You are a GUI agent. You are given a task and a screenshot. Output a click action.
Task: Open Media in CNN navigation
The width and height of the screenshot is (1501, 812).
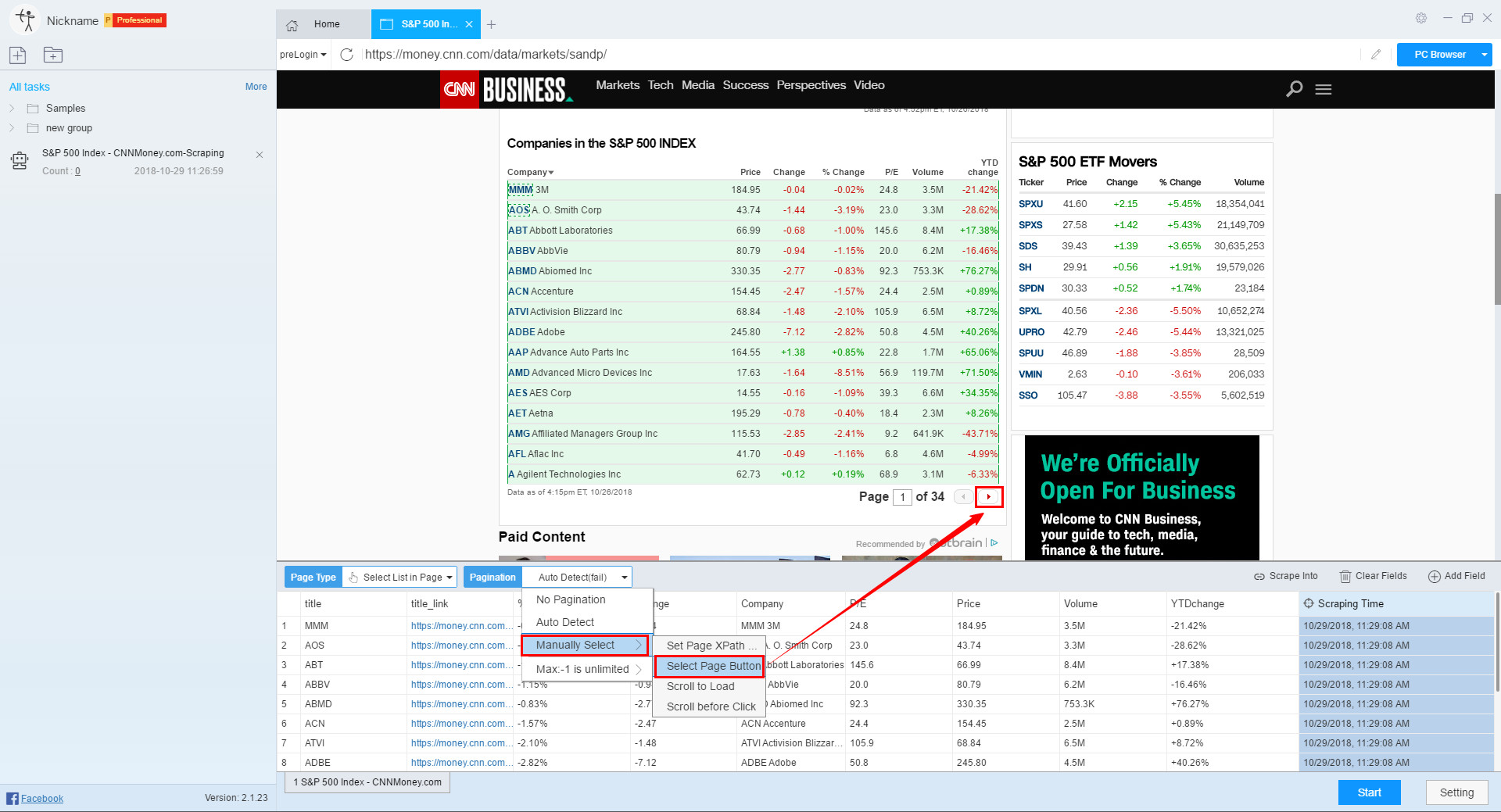698,85
